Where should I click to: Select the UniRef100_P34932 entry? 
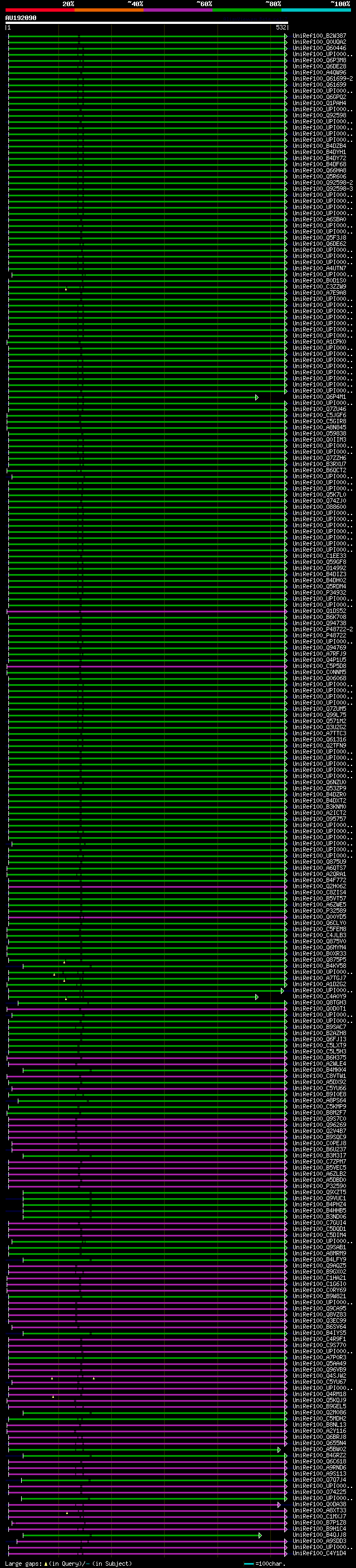pyautogui.click(x=319, y=593)
